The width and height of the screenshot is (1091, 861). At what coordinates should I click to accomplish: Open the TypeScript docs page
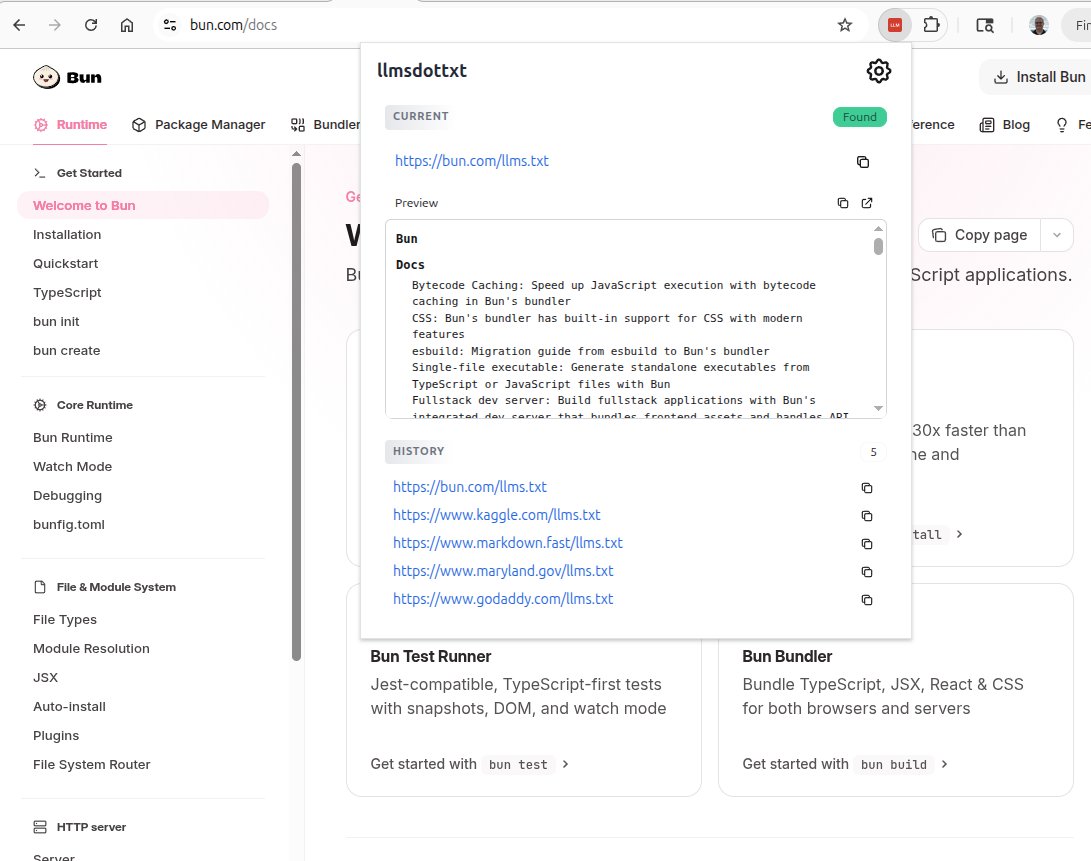point(67,293)
